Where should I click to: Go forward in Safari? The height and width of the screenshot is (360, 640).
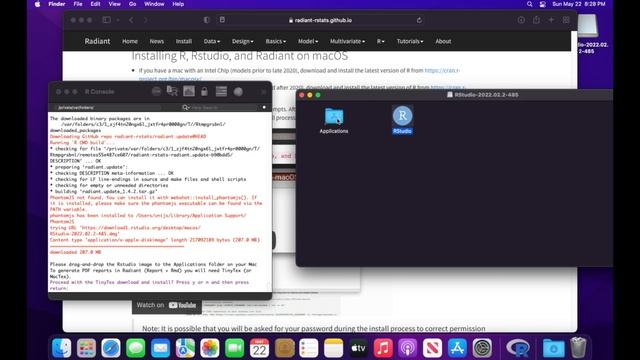(146, 20)
